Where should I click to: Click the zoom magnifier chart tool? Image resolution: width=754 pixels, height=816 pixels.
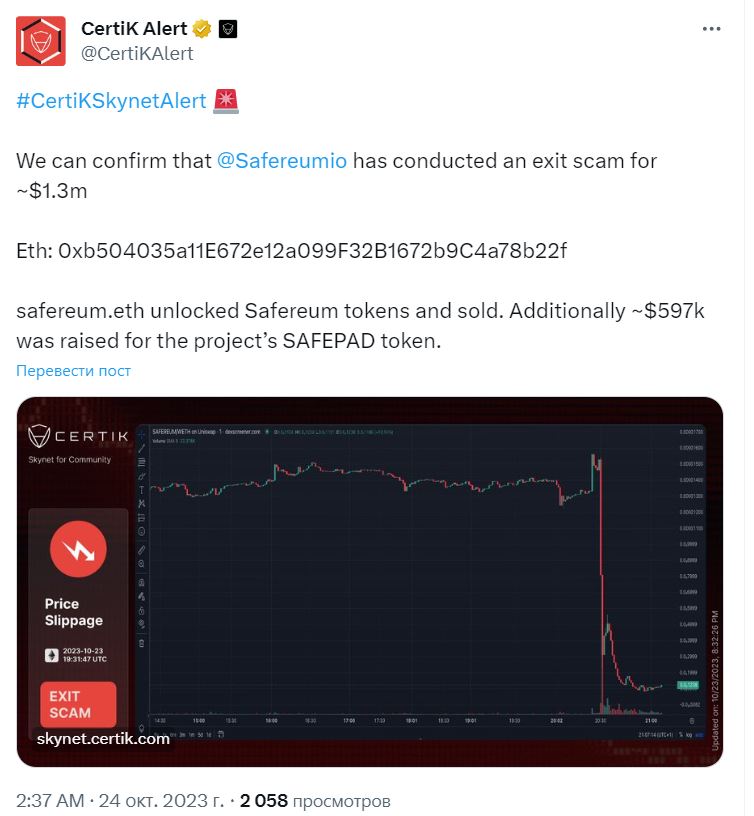(x=142, y=564)
